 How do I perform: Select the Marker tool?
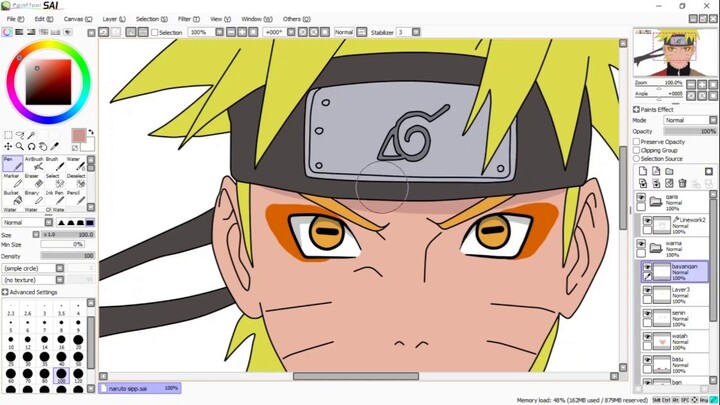13,181
